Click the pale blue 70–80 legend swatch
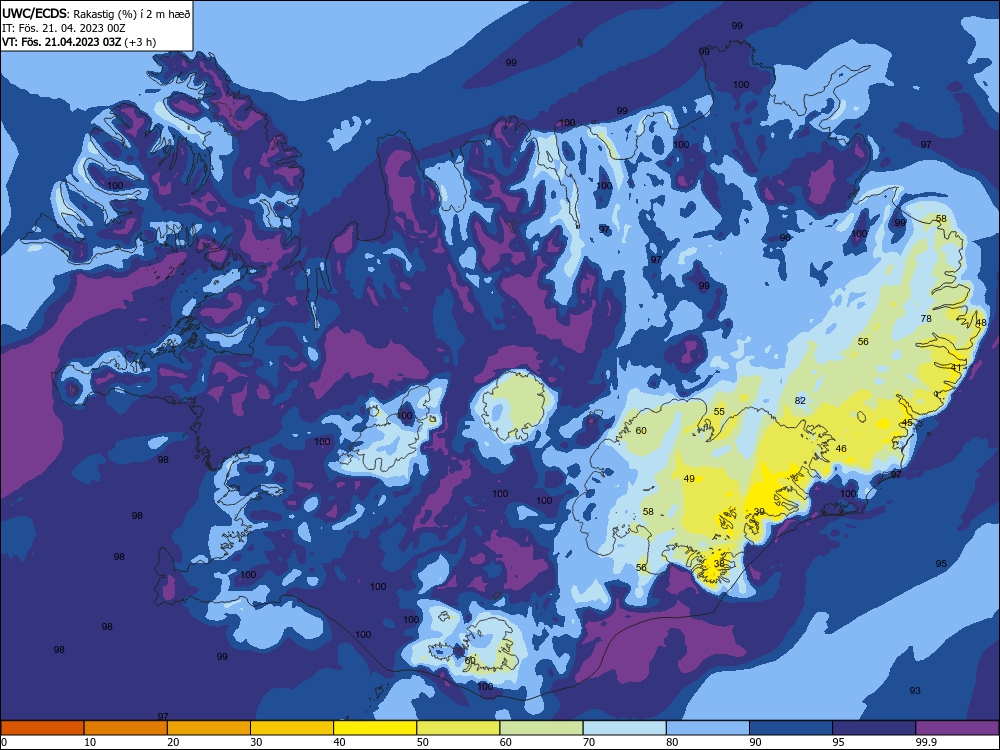1000x750 pixels. [x=624, y=728]
